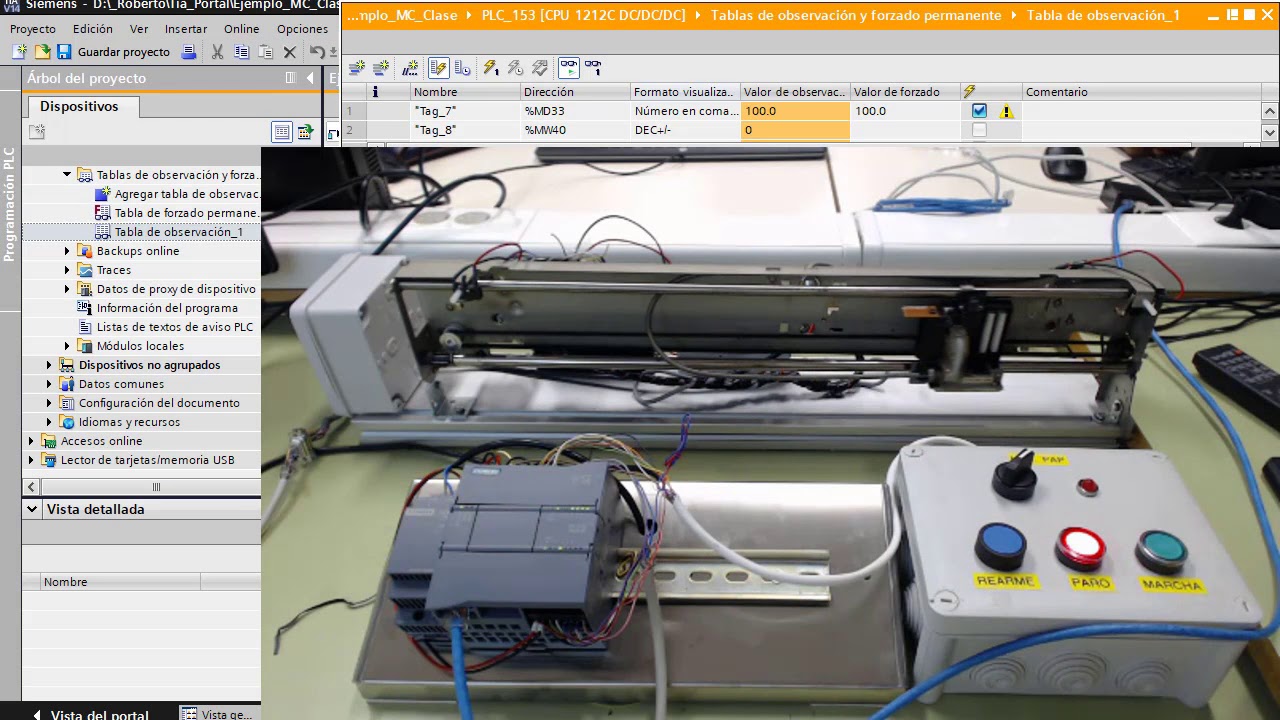This screenshot has height=720, width=1280.
Task: Toggle the Show force columns icon
Action: 438,68
